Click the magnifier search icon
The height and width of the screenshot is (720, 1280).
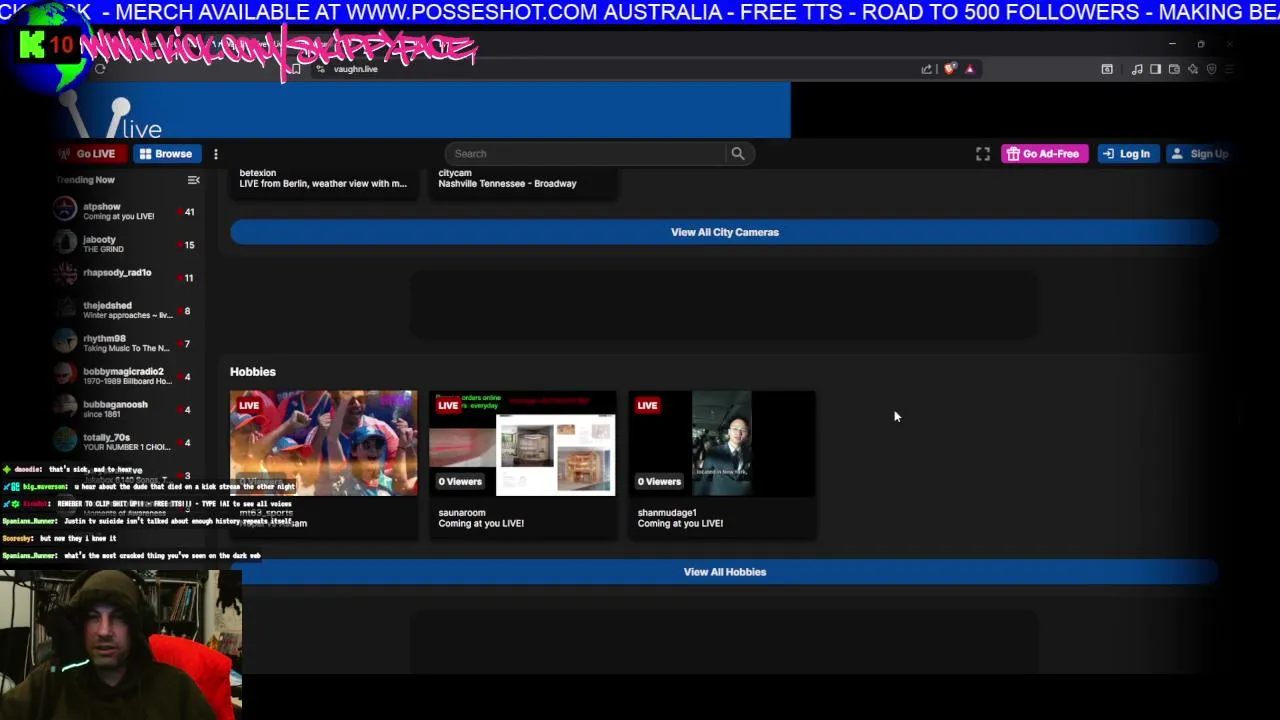pos(738,154)
